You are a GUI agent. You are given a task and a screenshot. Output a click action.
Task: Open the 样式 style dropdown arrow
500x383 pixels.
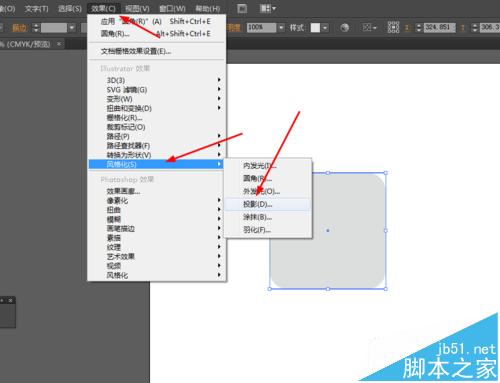(x=325, y=28)
